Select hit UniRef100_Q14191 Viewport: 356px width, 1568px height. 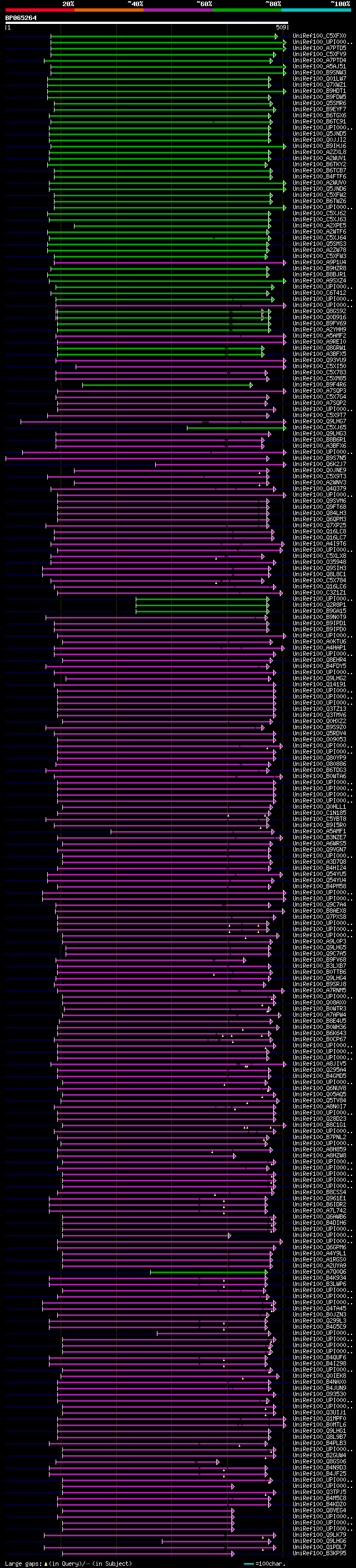(319, 684)
